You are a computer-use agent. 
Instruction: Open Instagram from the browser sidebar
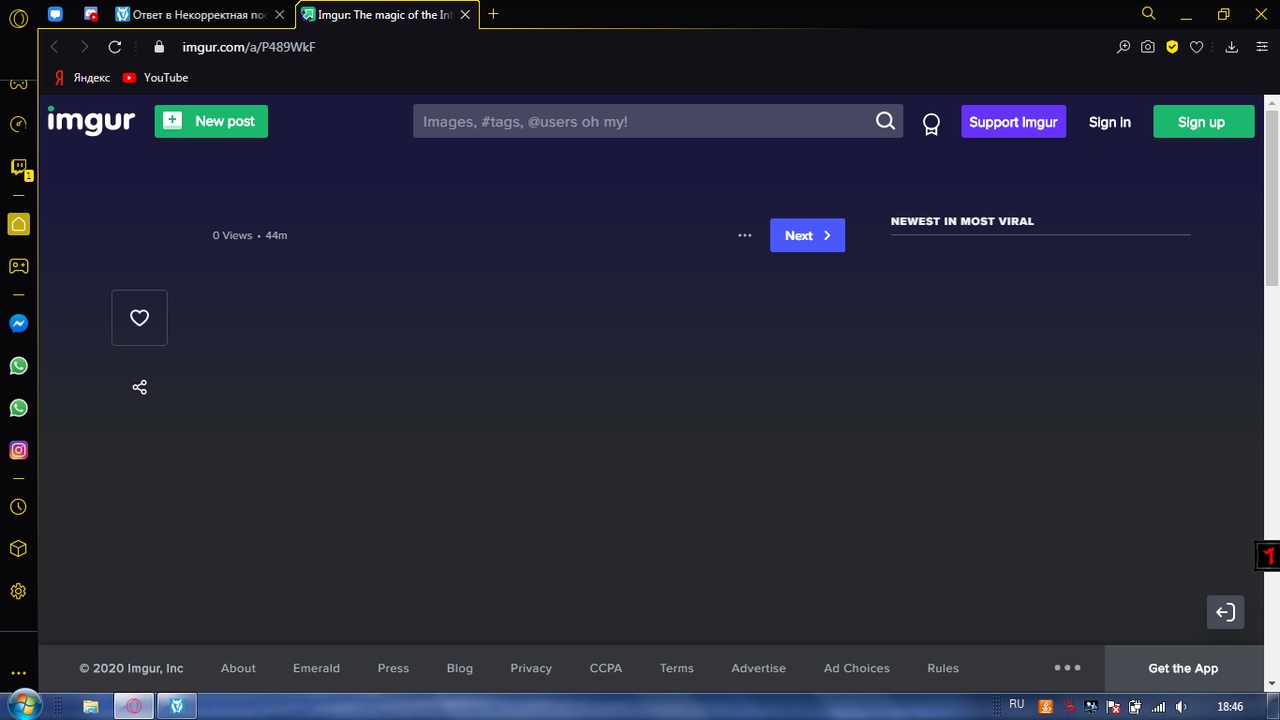coord(18,450)
